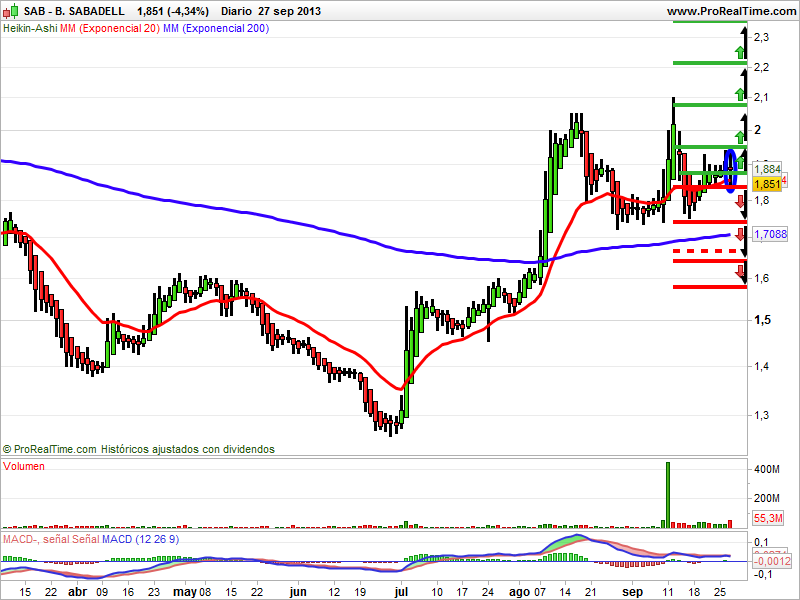
Task: Click the blue MACD (12 26 9) label
Action: pyautogui.click(x=140, y=539)
